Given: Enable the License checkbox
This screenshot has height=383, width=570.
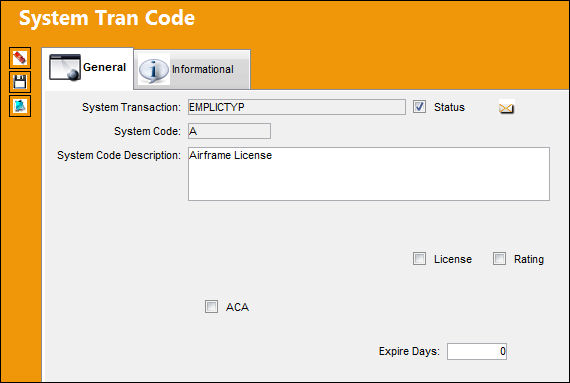Looking at the screenshot, I should click(x=419, y=259).
